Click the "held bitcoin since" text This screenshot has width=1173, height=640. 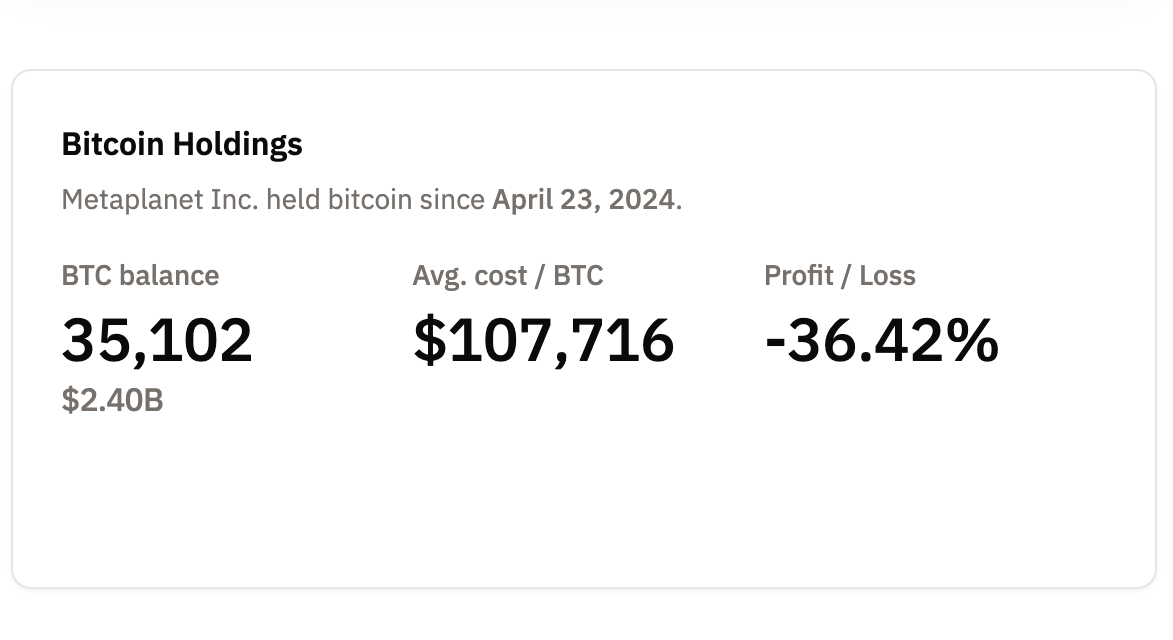(377, 199)
